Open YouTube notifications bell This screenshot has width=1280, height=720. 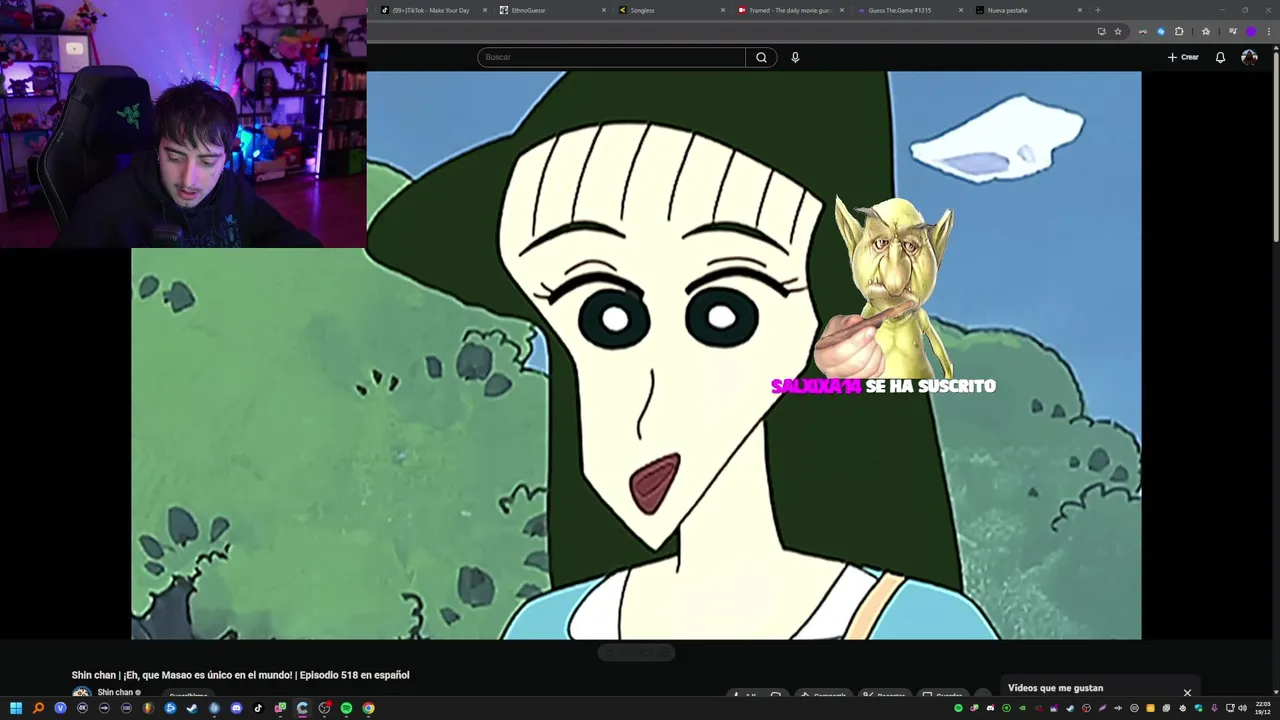point(1220,57)
